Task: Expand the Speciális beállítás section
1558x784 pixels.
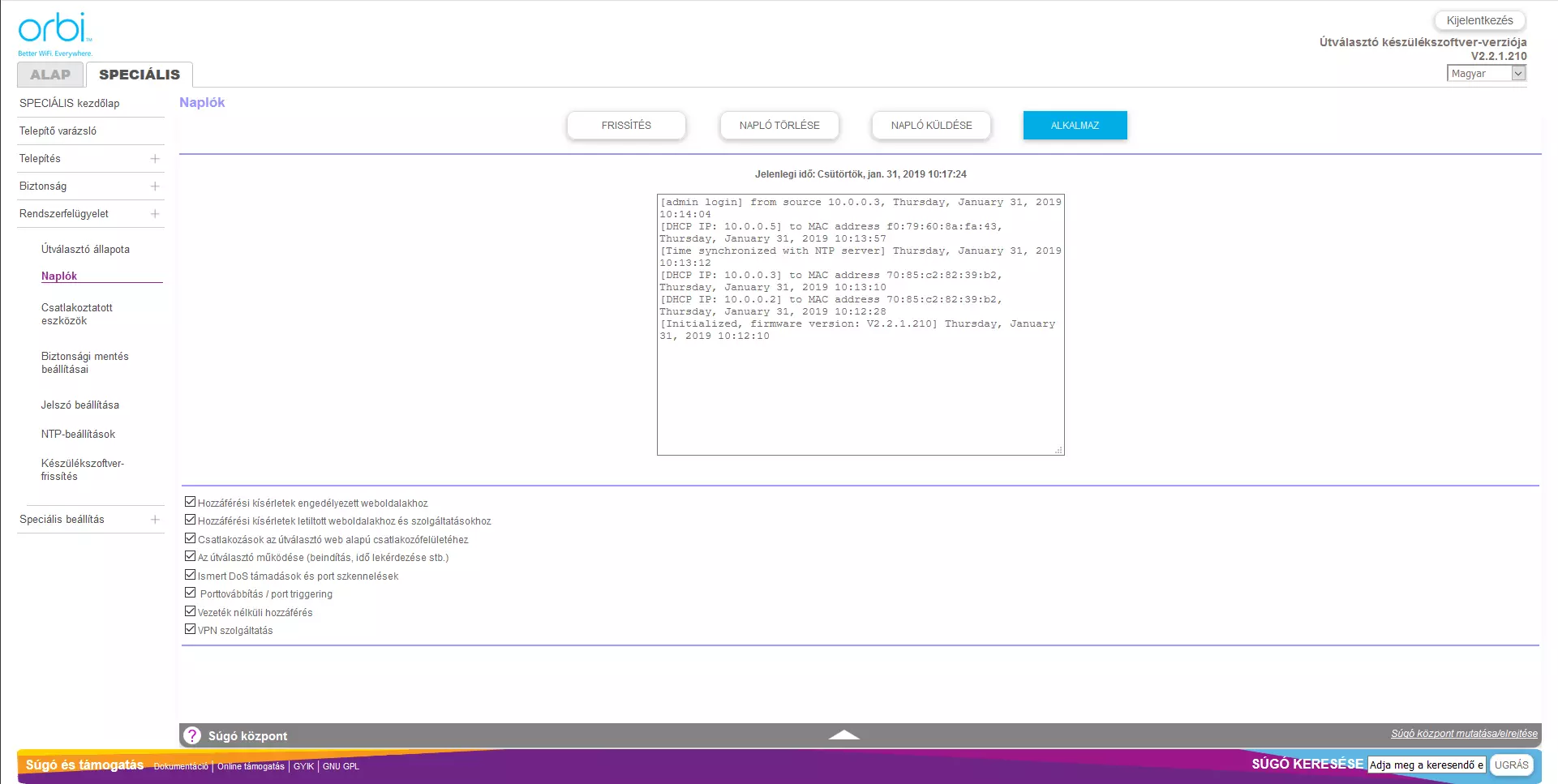Action: [155, 520]
